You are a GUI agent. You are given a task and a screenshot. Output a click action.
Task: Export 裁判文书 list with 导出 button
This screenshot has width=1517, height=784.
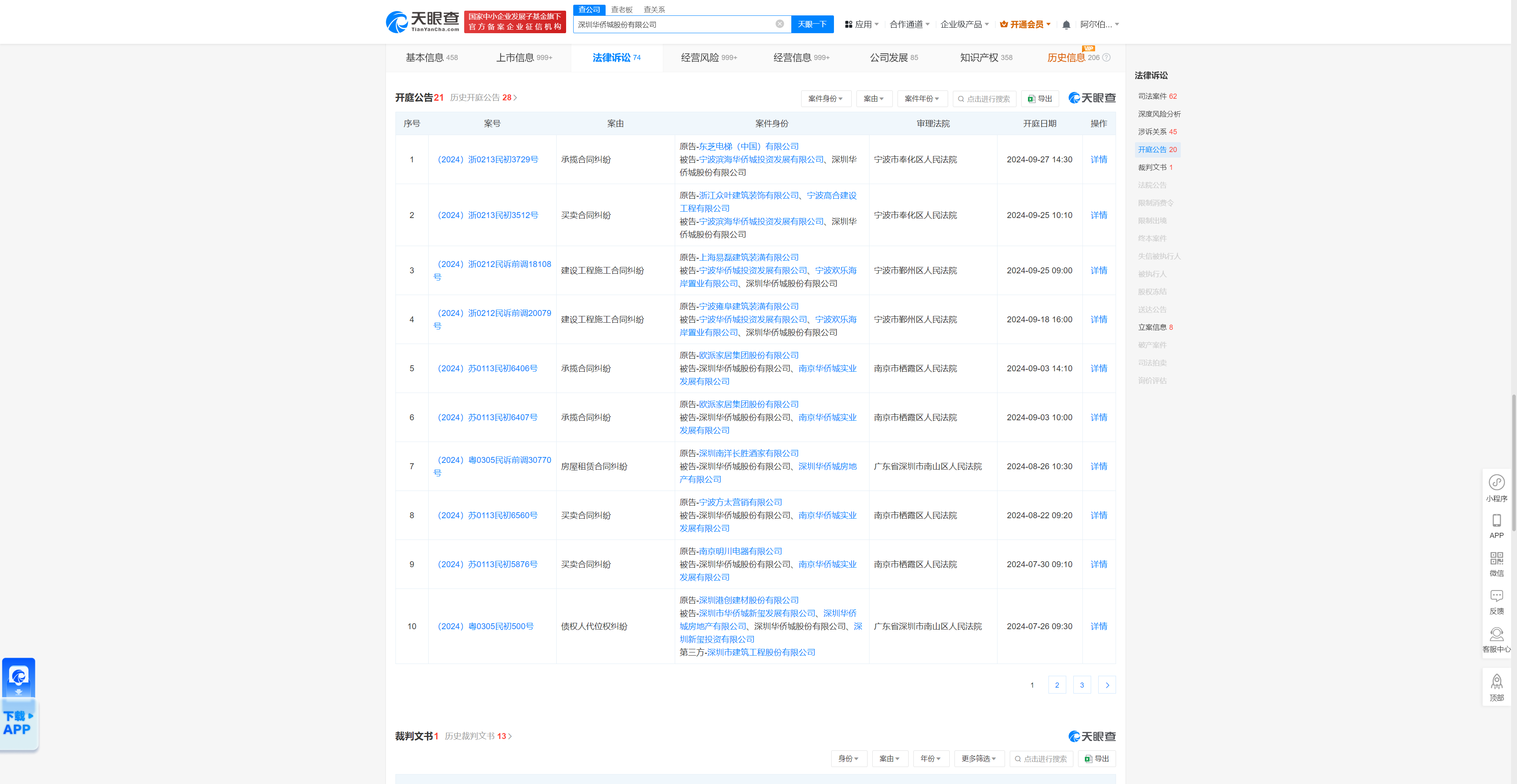(1097, 759)
